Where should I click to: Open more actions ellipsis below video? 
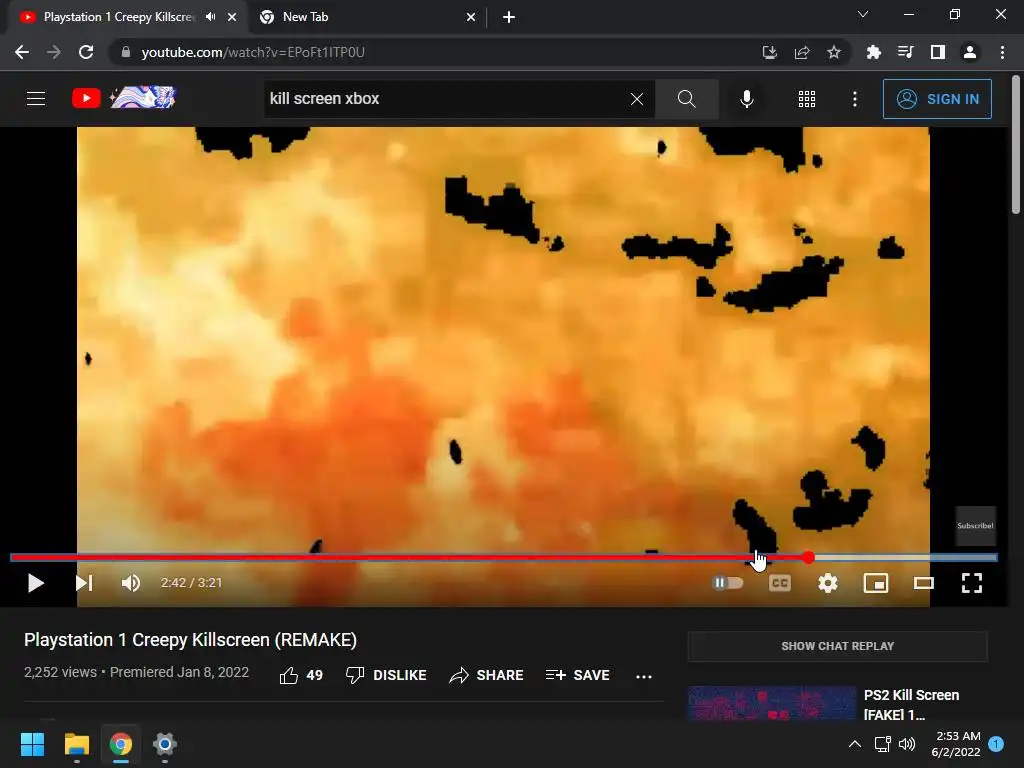(x=644, y=676)
